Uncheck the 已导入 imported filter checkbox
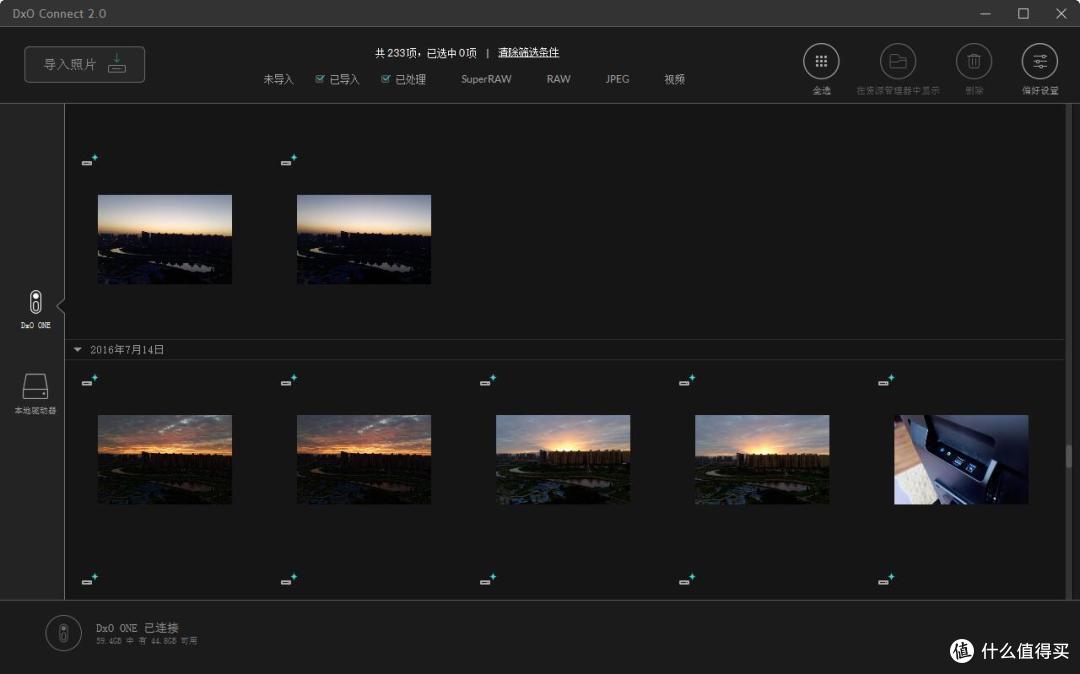Screen dimensions: 1080x674 [x=320, y=79]
